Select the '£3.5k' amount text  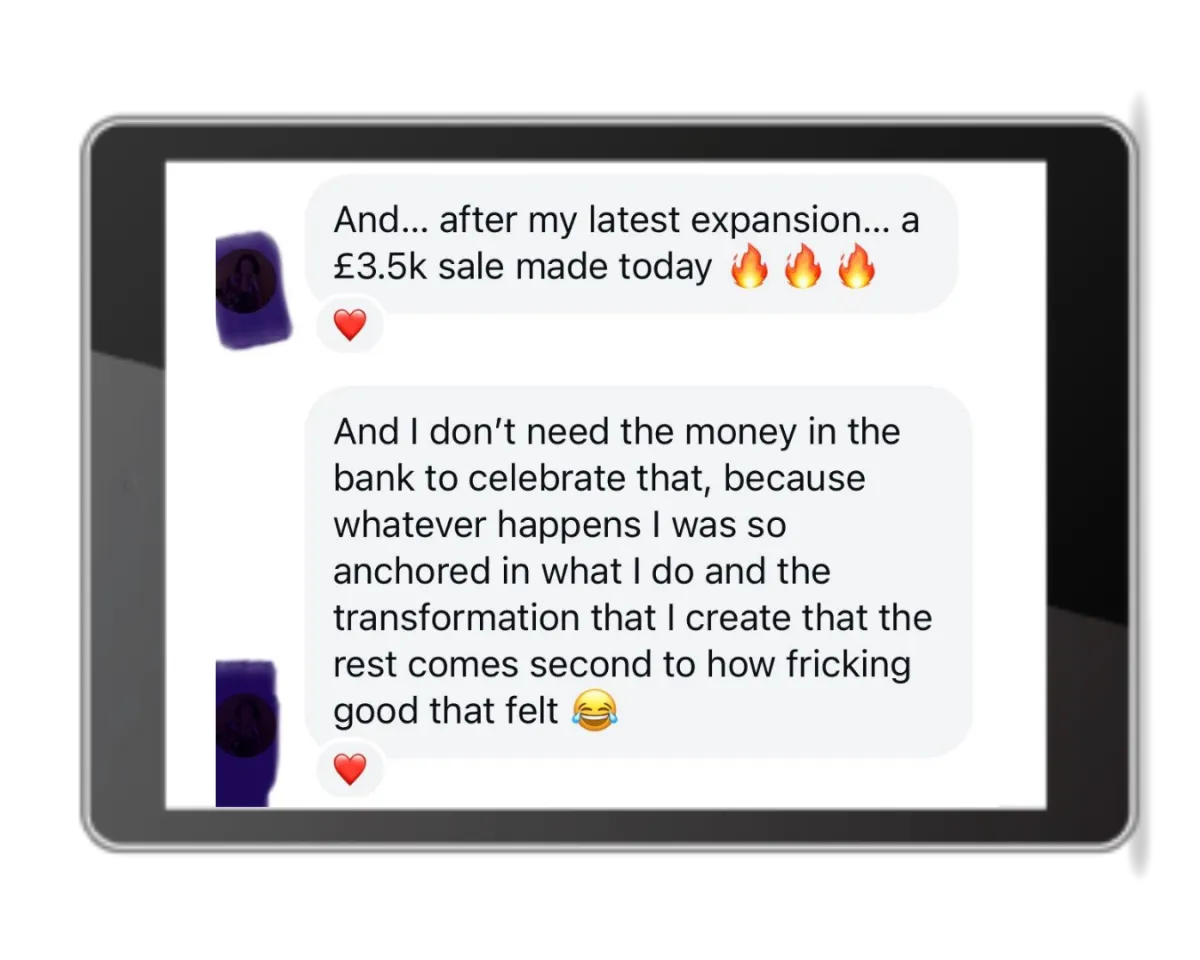pos(379,268)
